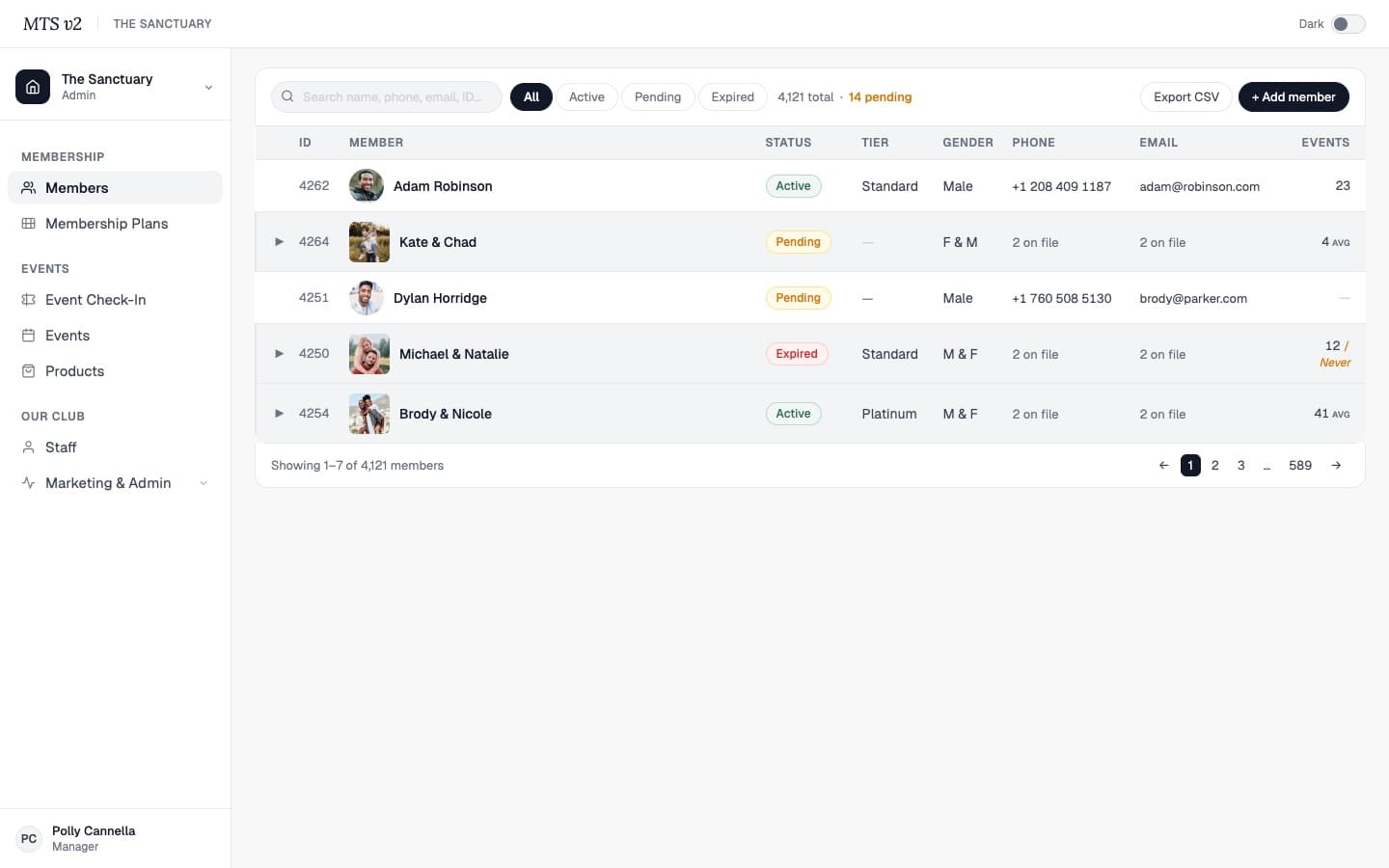
Task: Click the Adam Robinson name
Action: point(443,186)
